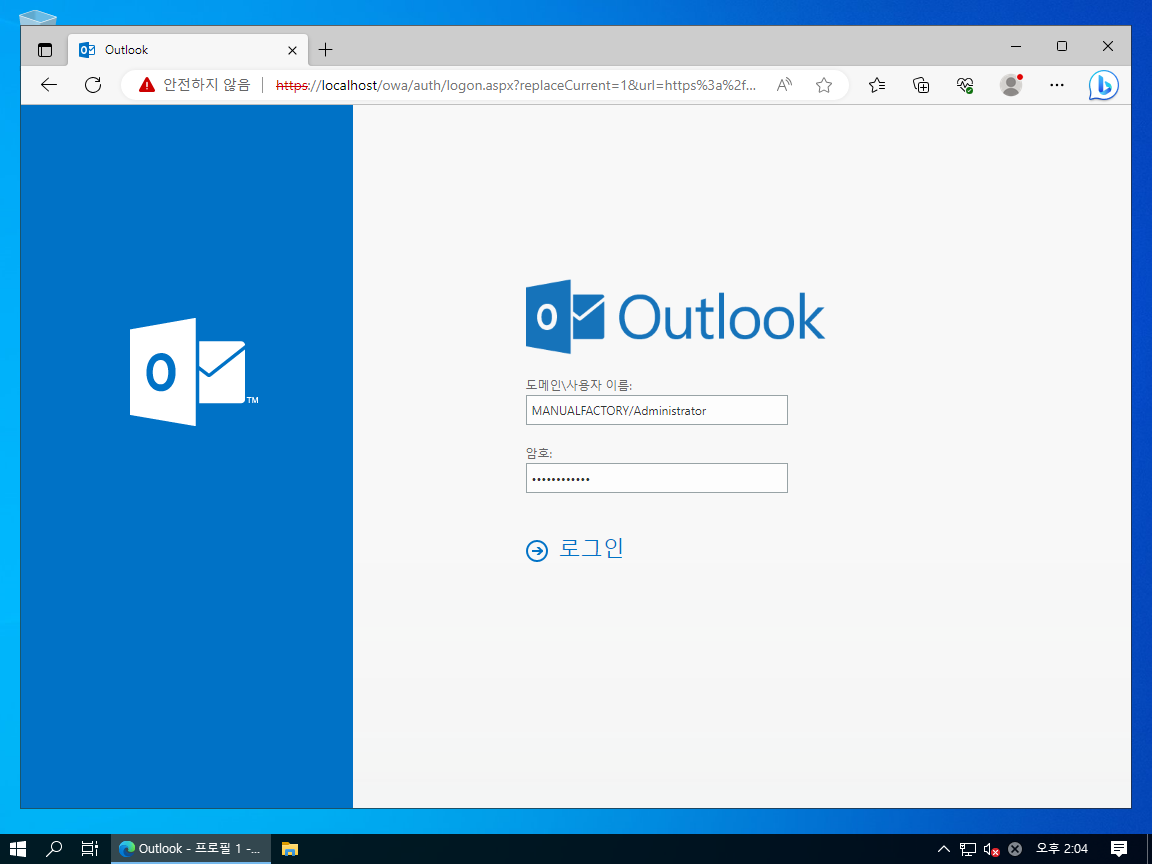Image resolution: width=1152 pixels, height=864 pixels.
Task: View the not secure site warning
Action: [x=195, y=85]
